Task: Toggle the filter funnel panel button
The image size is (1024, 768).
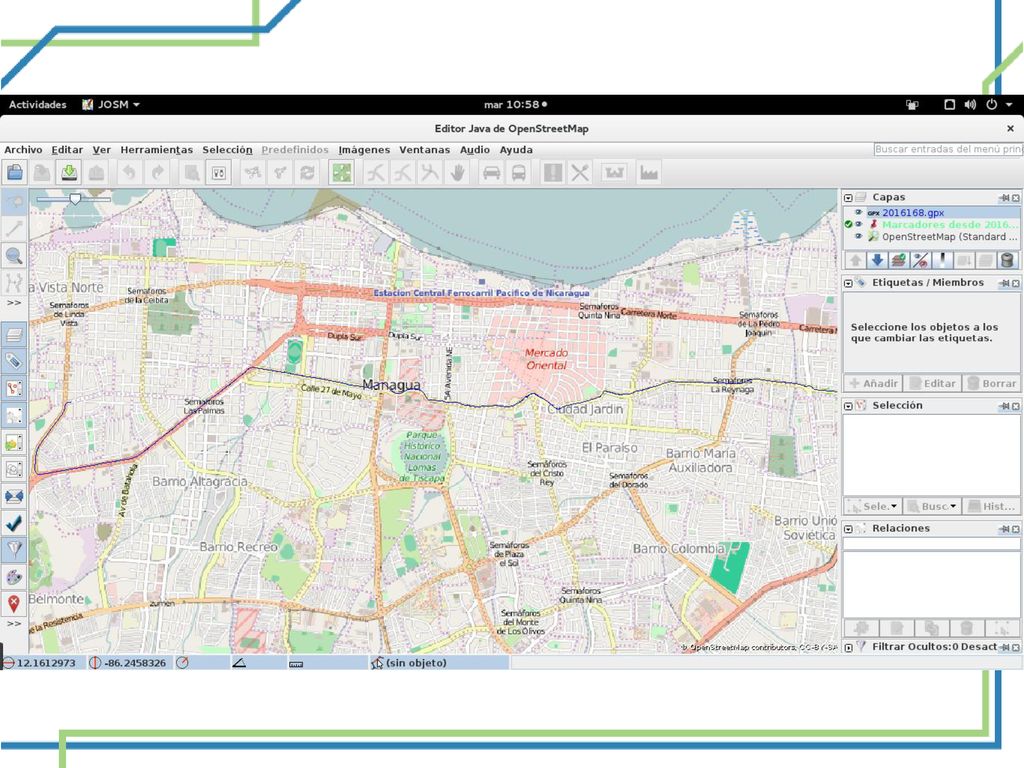Action: pyautogui.click(x=14, y=550)
